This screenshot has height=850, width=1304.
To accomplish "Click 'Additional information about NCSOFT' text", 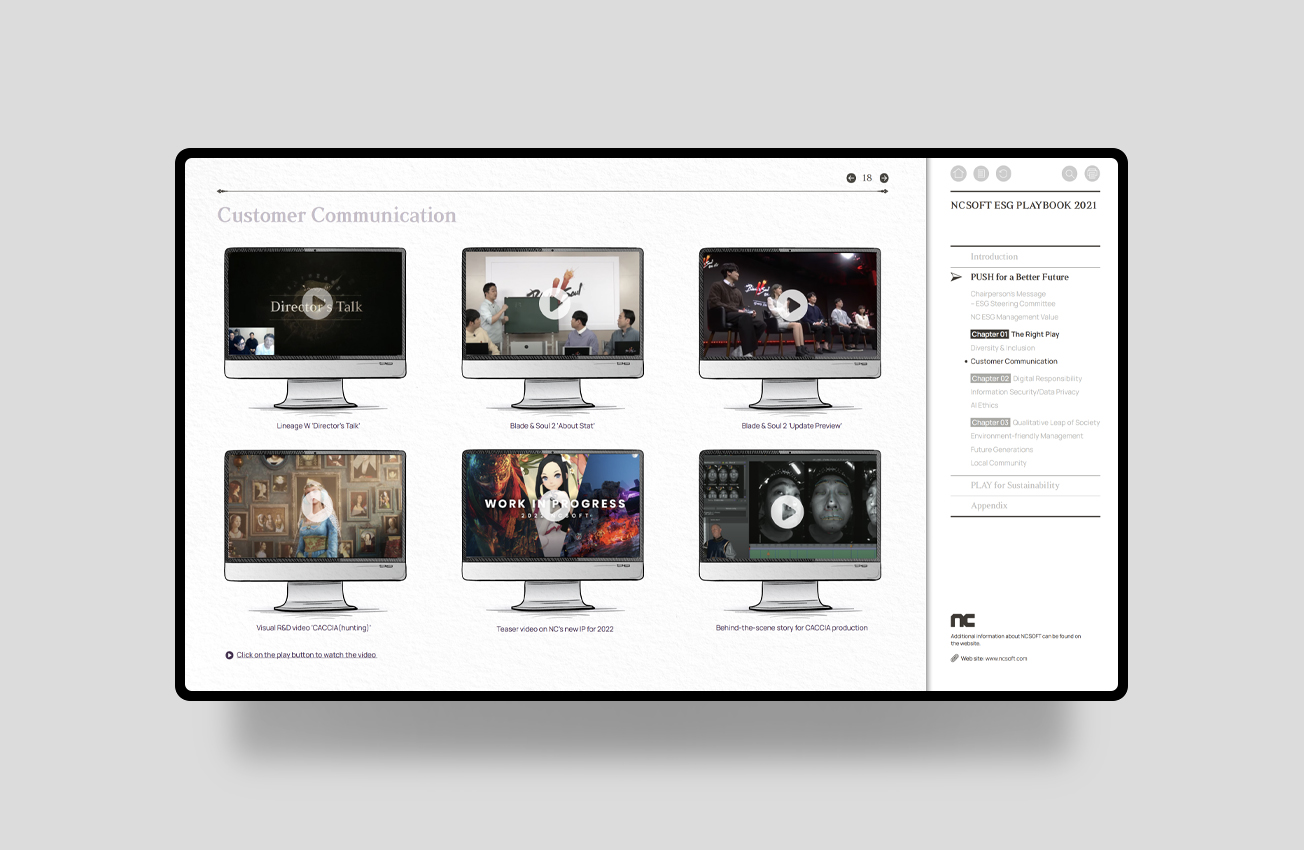I will coord(1016,640).
